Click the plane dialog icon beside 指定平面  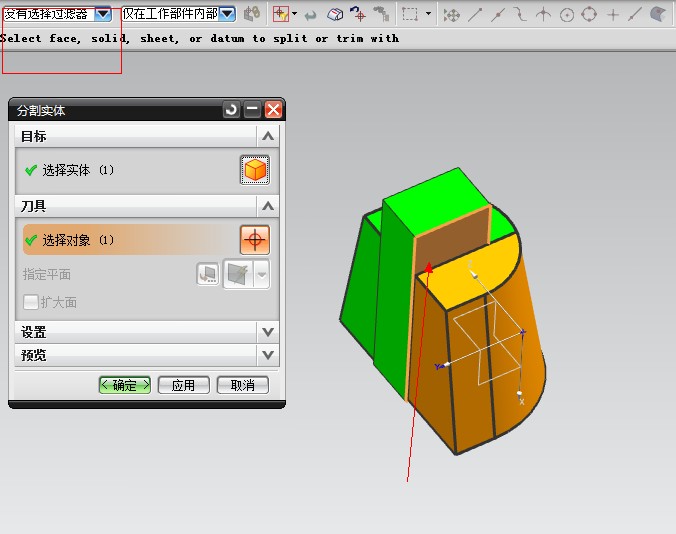[208, 274]
